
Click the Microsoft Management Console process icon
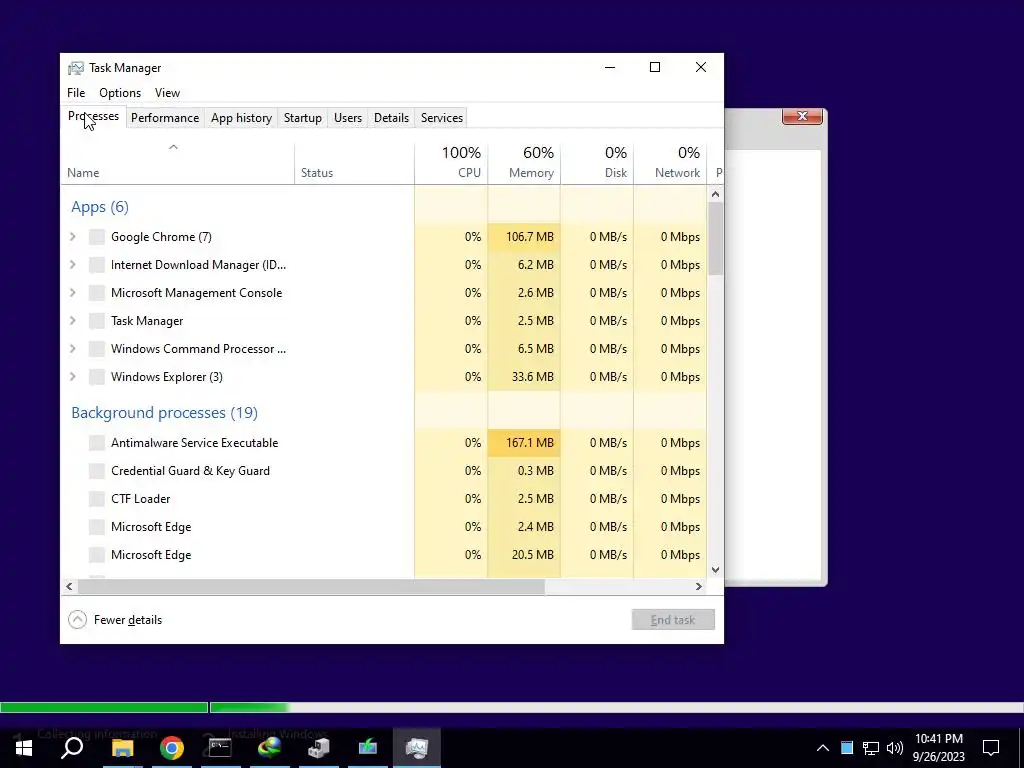(97, 293)
